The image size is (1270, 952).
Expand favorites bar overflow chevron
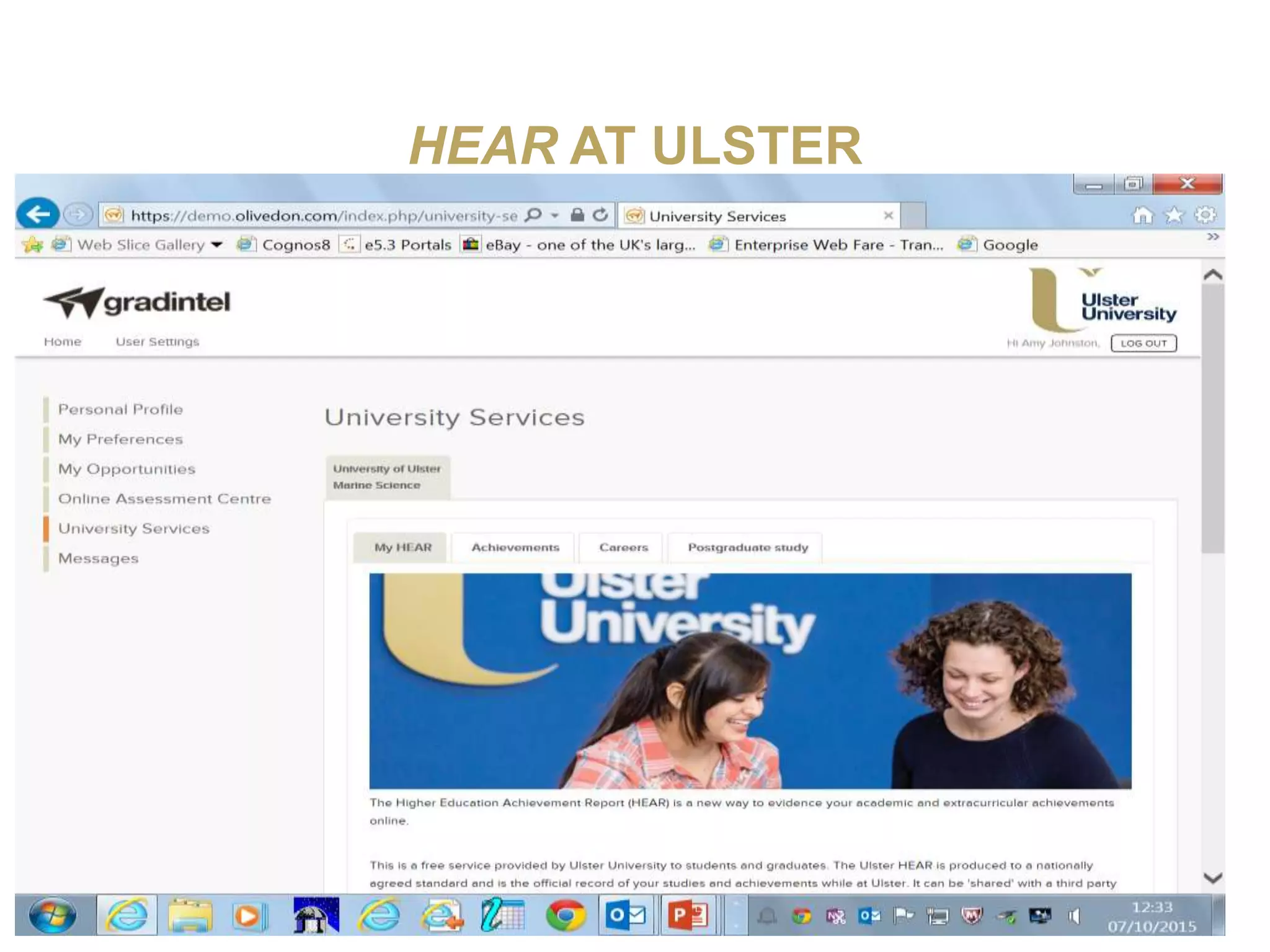tap(1213, 237)
